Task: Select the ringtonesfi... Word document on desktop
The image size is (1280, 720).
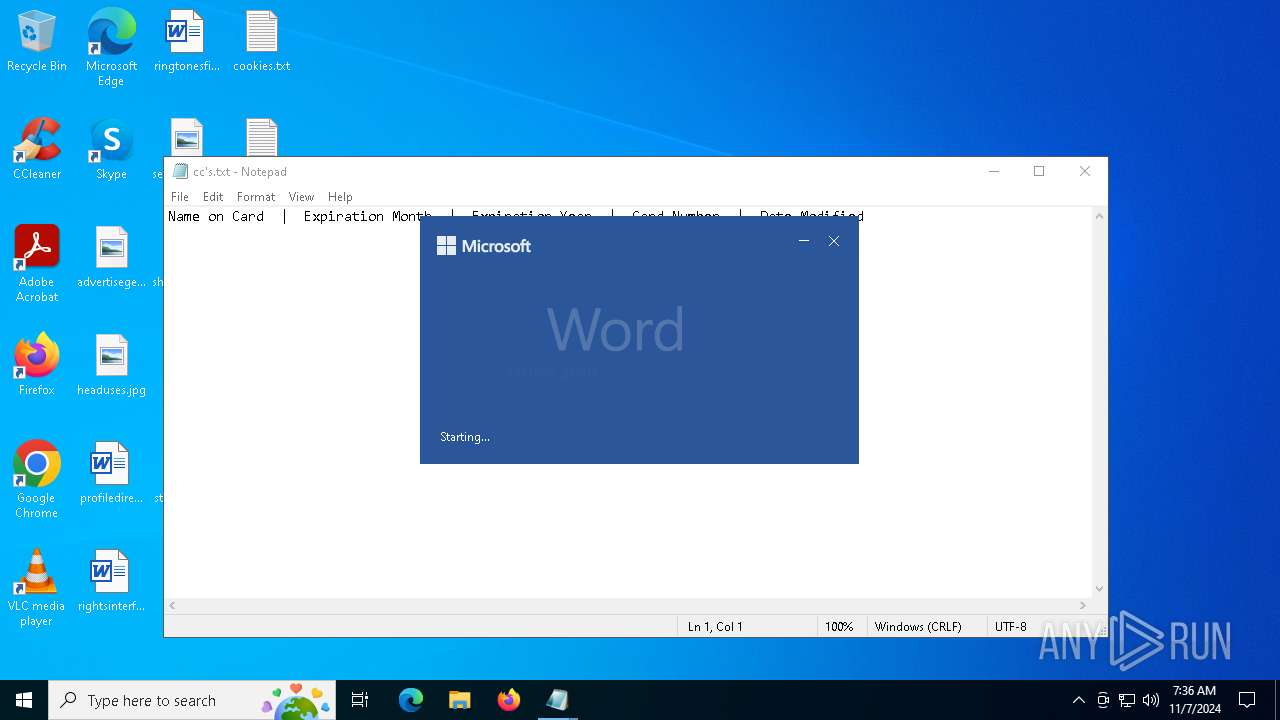Action: pos(186,42)
